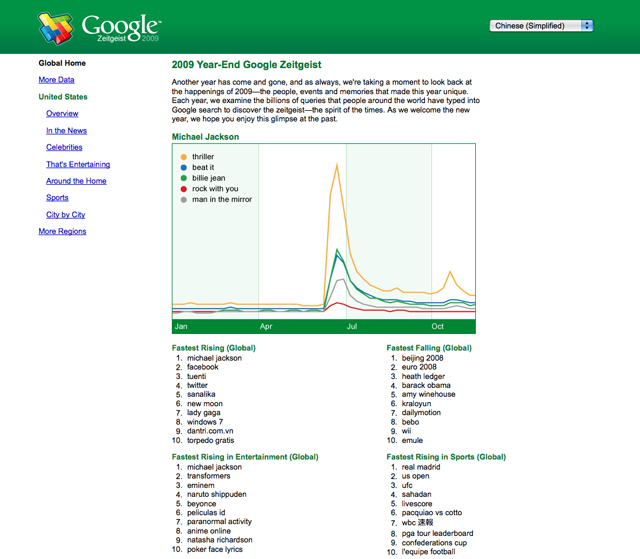Select Global Home in the sidebar

click(x=62, y=63)
